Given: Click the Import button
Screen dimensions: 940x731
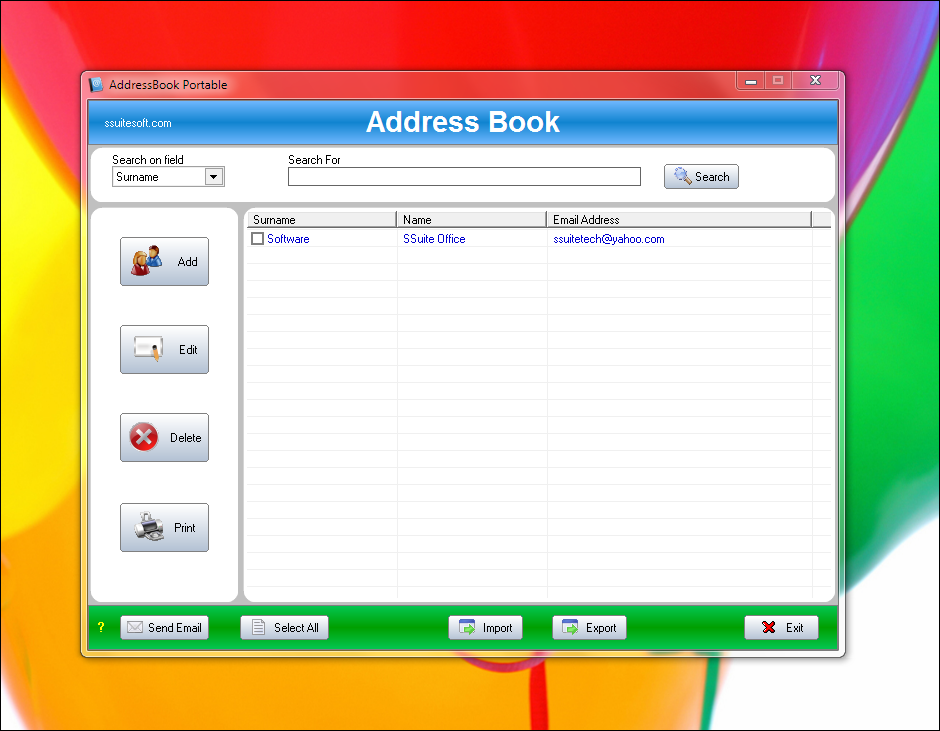Looking at the screenshot, I should click(486, 628).
